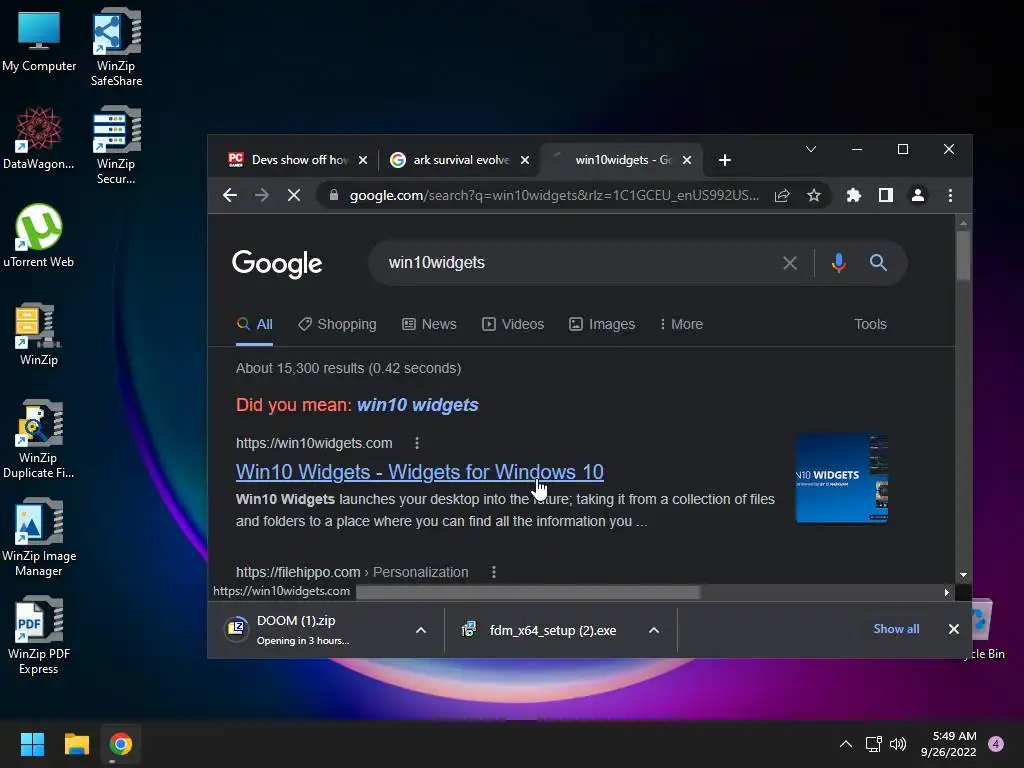This screenshot has height=768, width=1024.
Task: Open Chrome three-dot menu
Action: coord(950,195)
